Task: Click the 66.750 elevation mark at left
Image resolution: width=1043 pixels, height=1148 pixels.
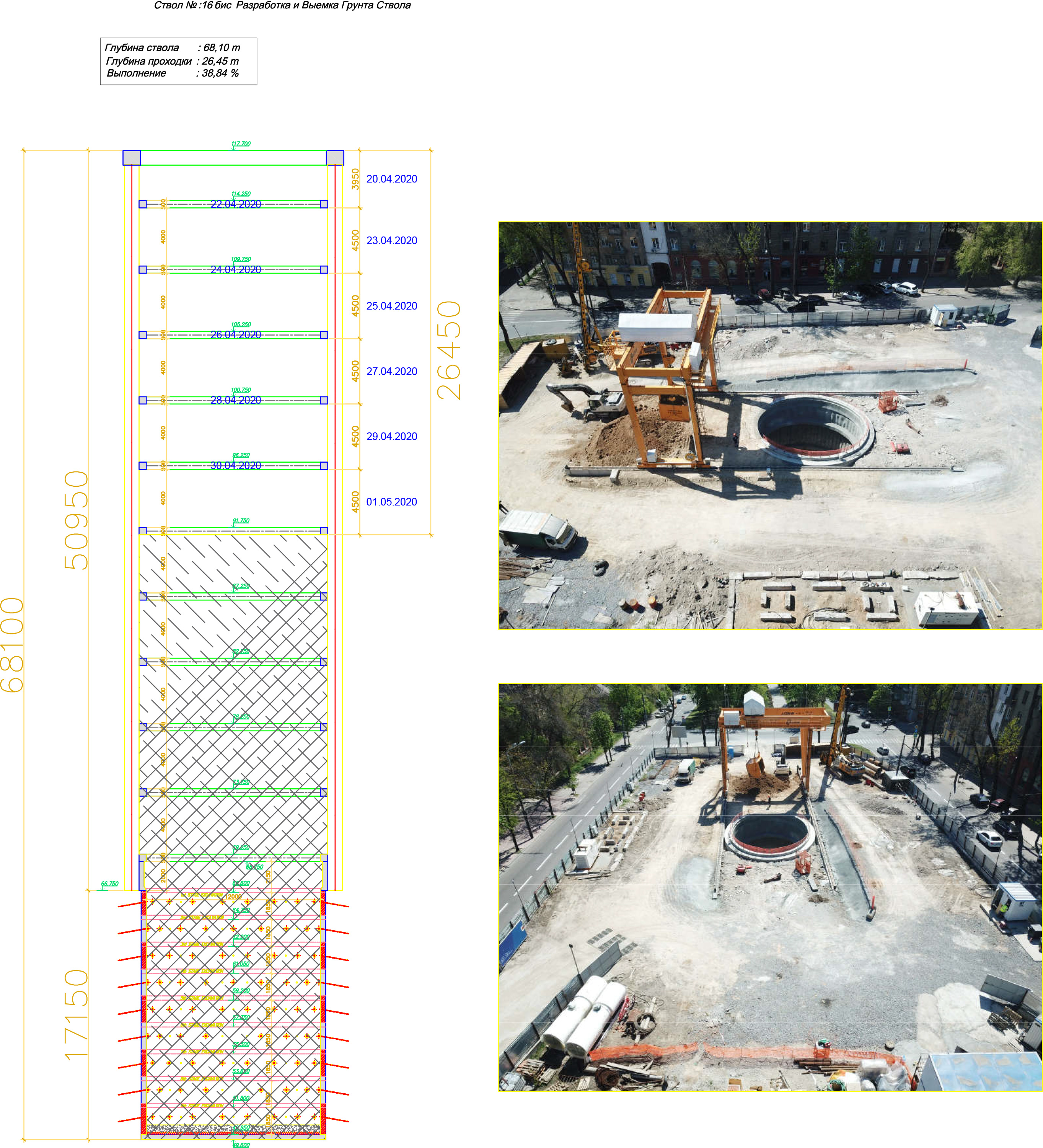Action: click(109, 884)
